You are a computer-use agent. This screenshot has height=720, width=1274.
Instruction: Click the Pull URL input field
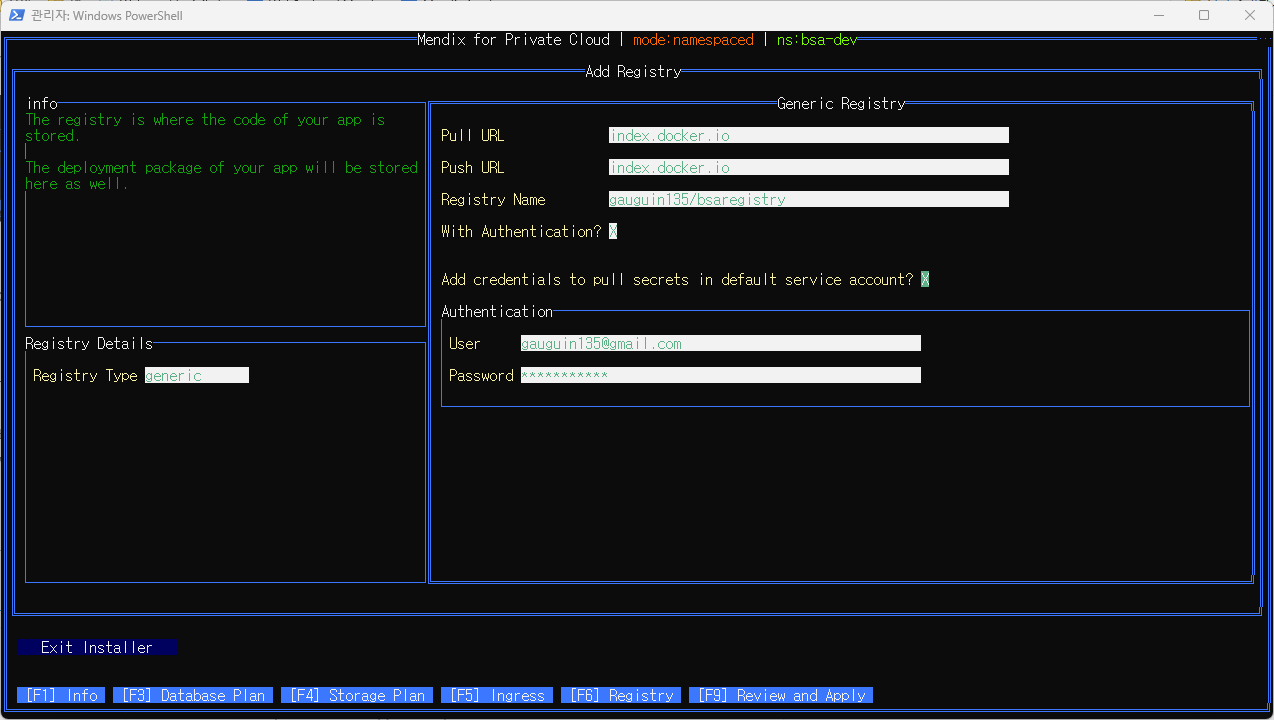(x=809, y=135)
